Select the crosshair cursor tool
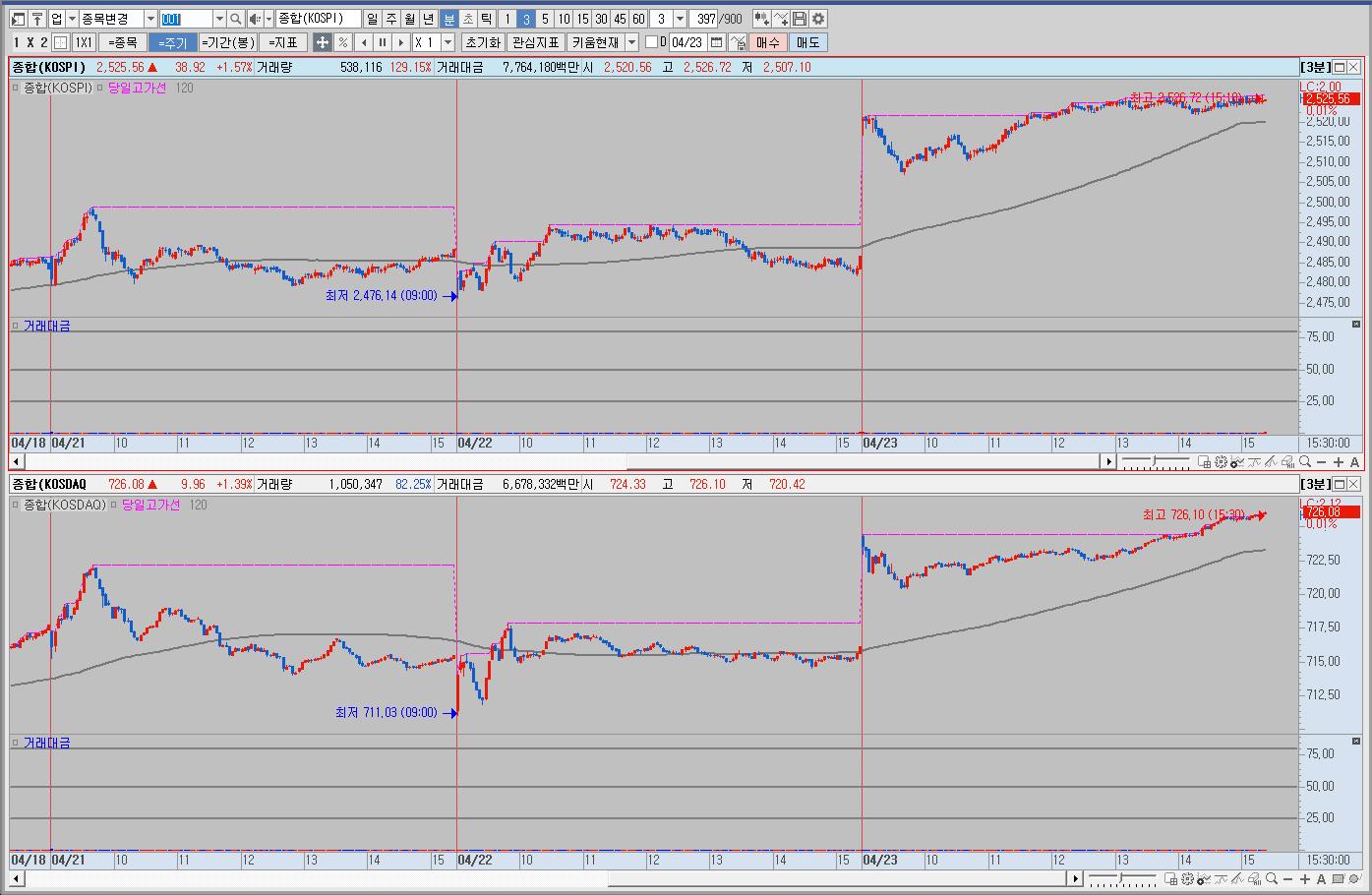 tap(323, 42)
